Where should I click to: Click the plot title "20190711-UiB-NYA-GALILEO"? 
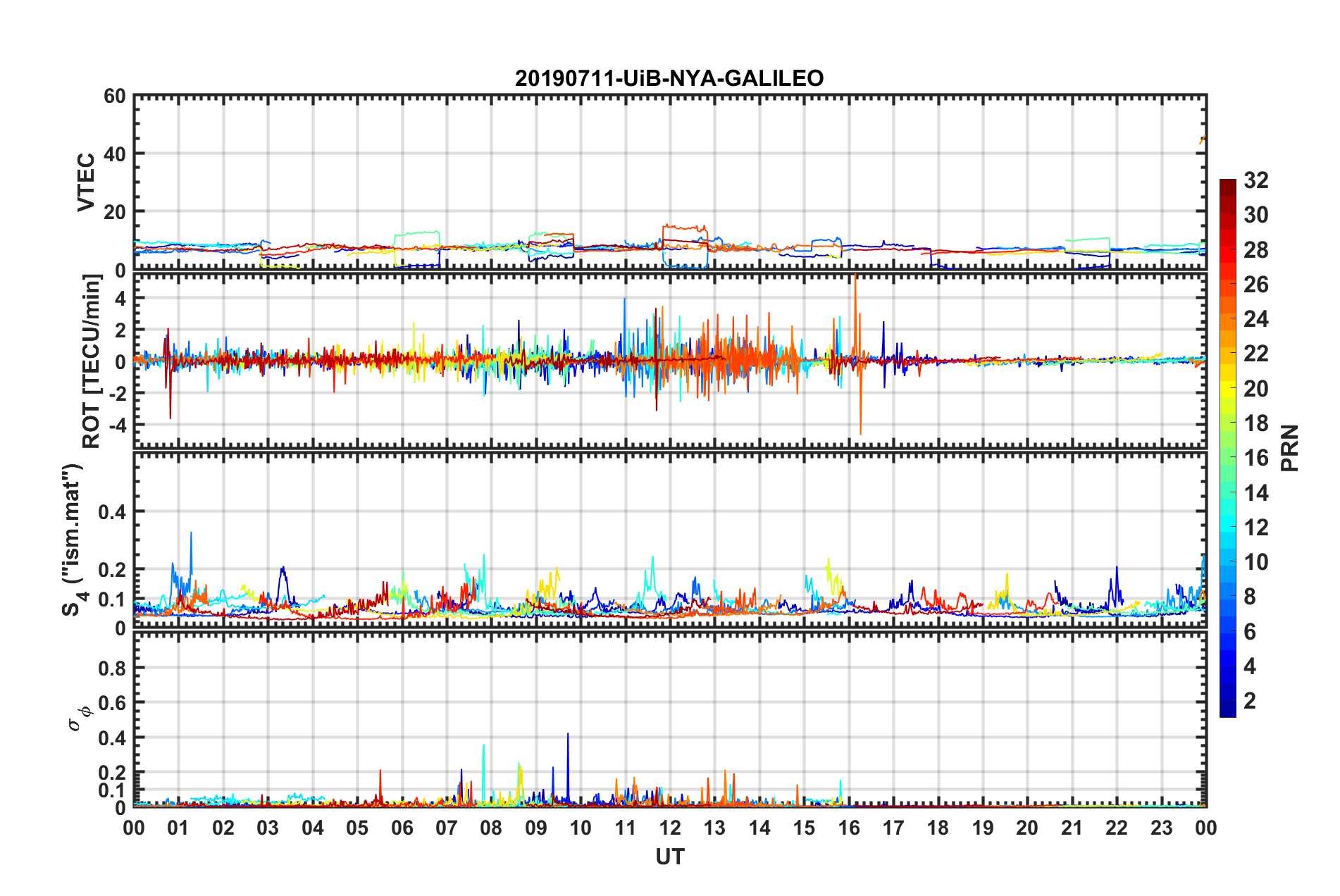coord(669,78)
